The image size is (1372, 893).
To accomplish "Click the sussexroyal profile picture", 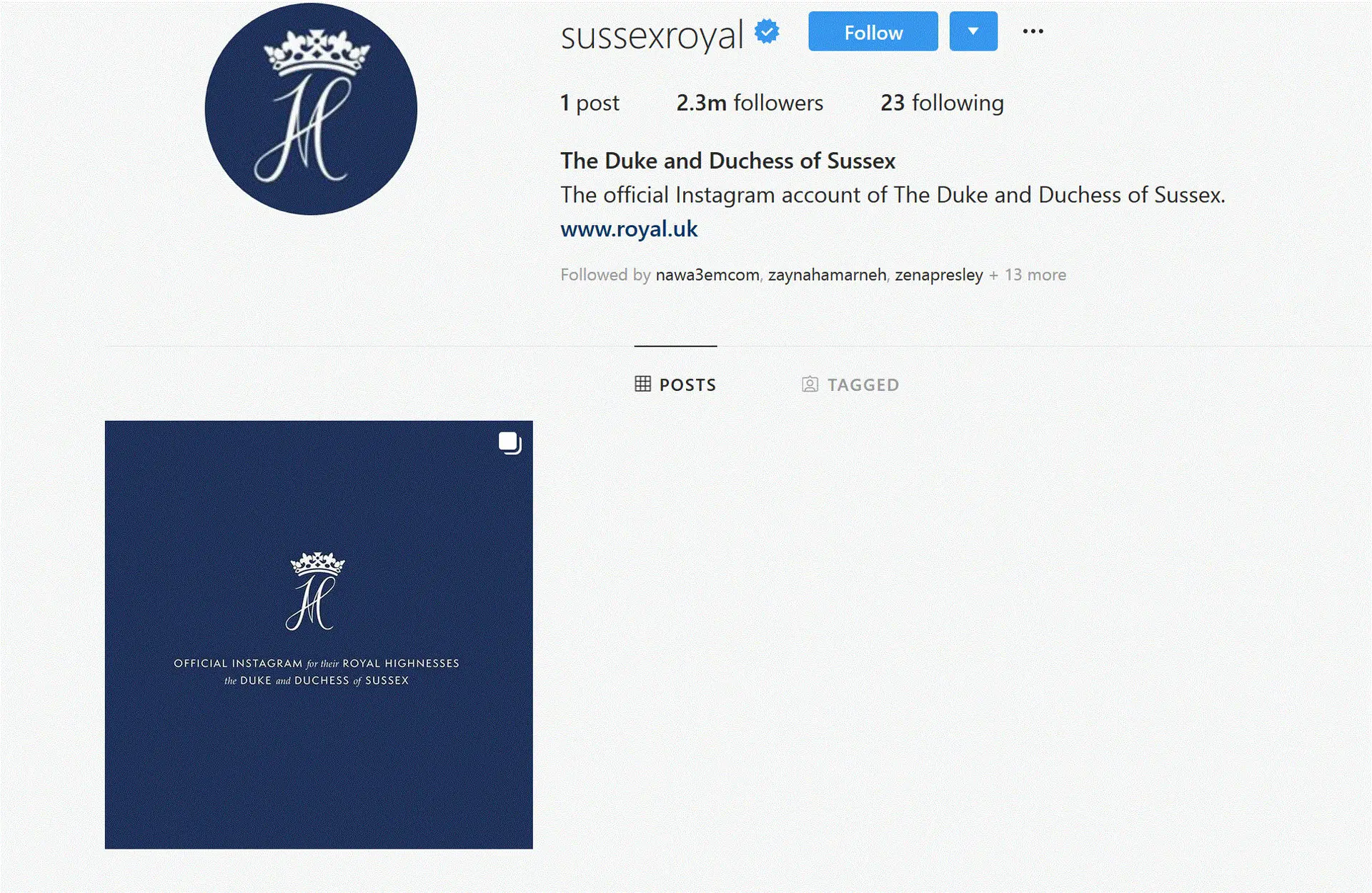I will point(311,109).
